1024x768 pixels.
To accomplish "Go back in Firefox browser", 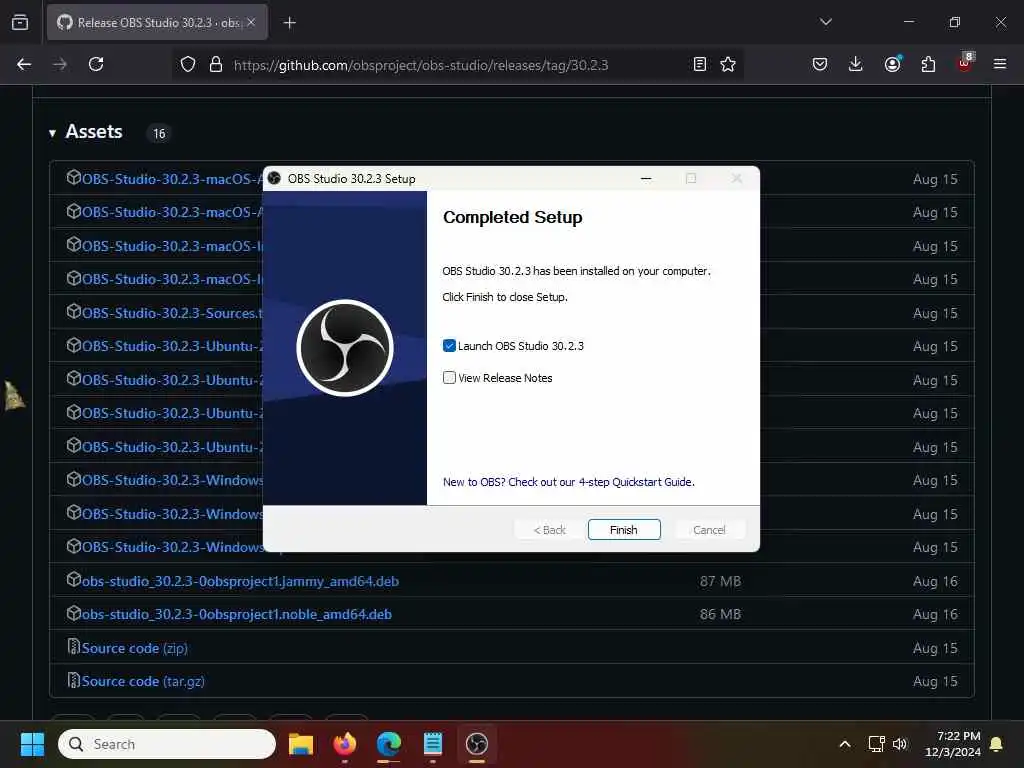I will [x=24, y=64].
